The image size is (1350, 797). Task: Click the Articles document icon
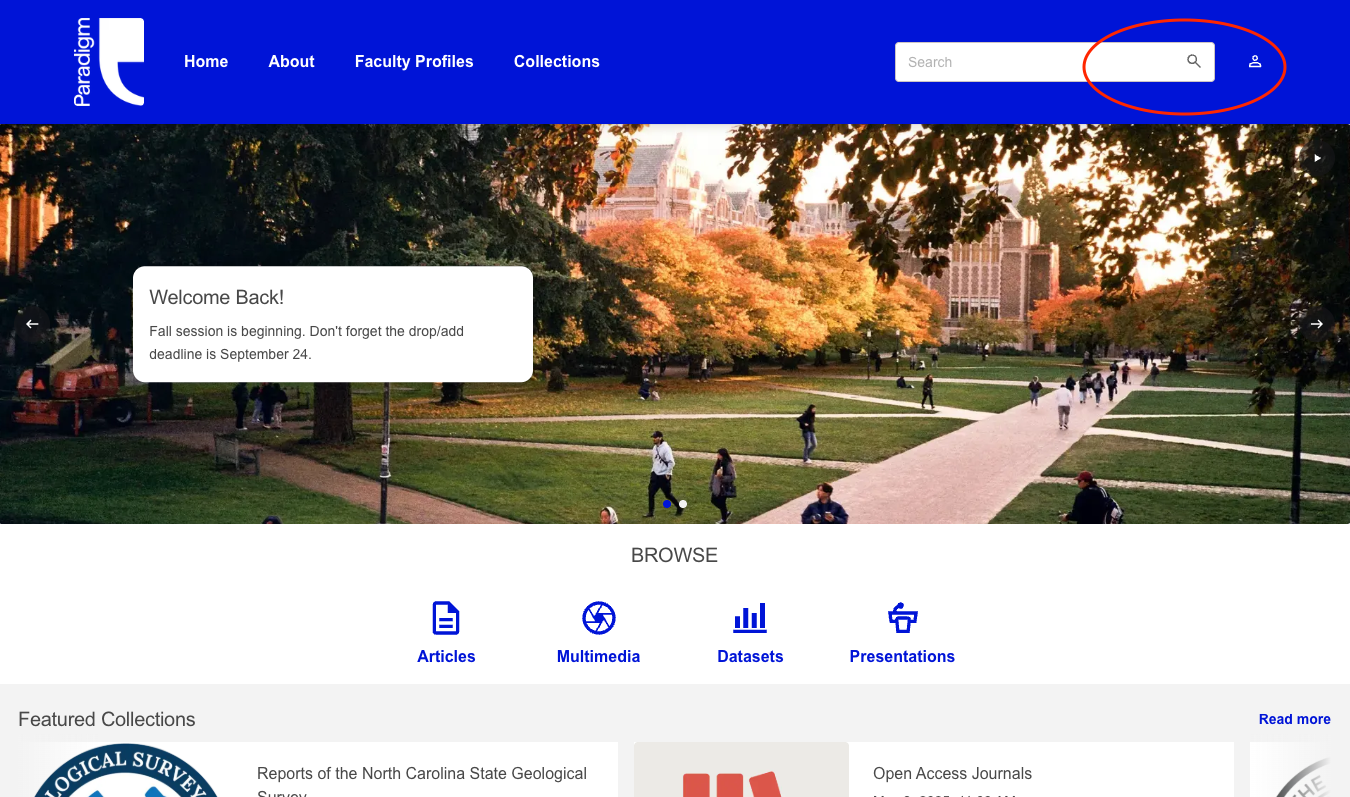point(446,618)
